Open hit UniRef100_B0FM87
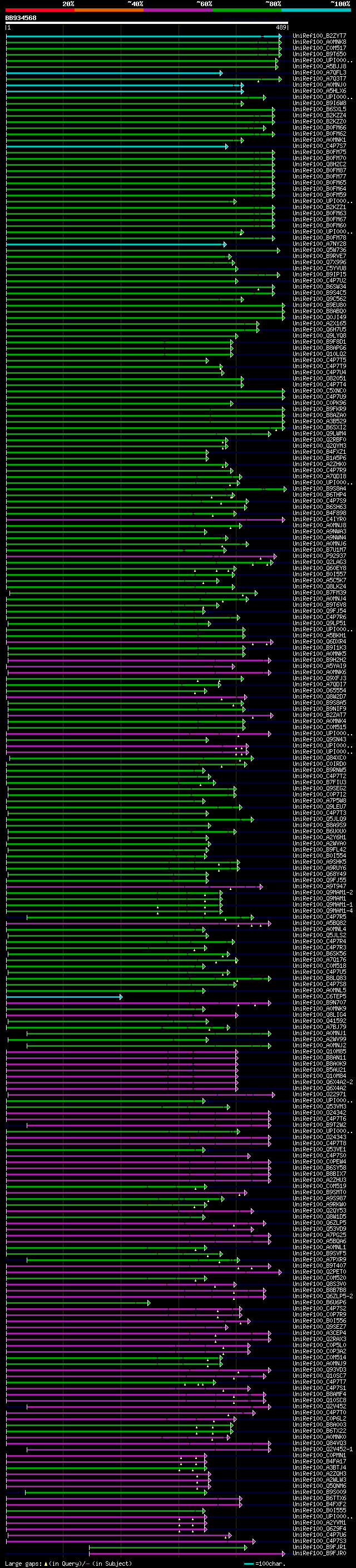The width and height of the screenshot is (356, 1568). [319, 170]
